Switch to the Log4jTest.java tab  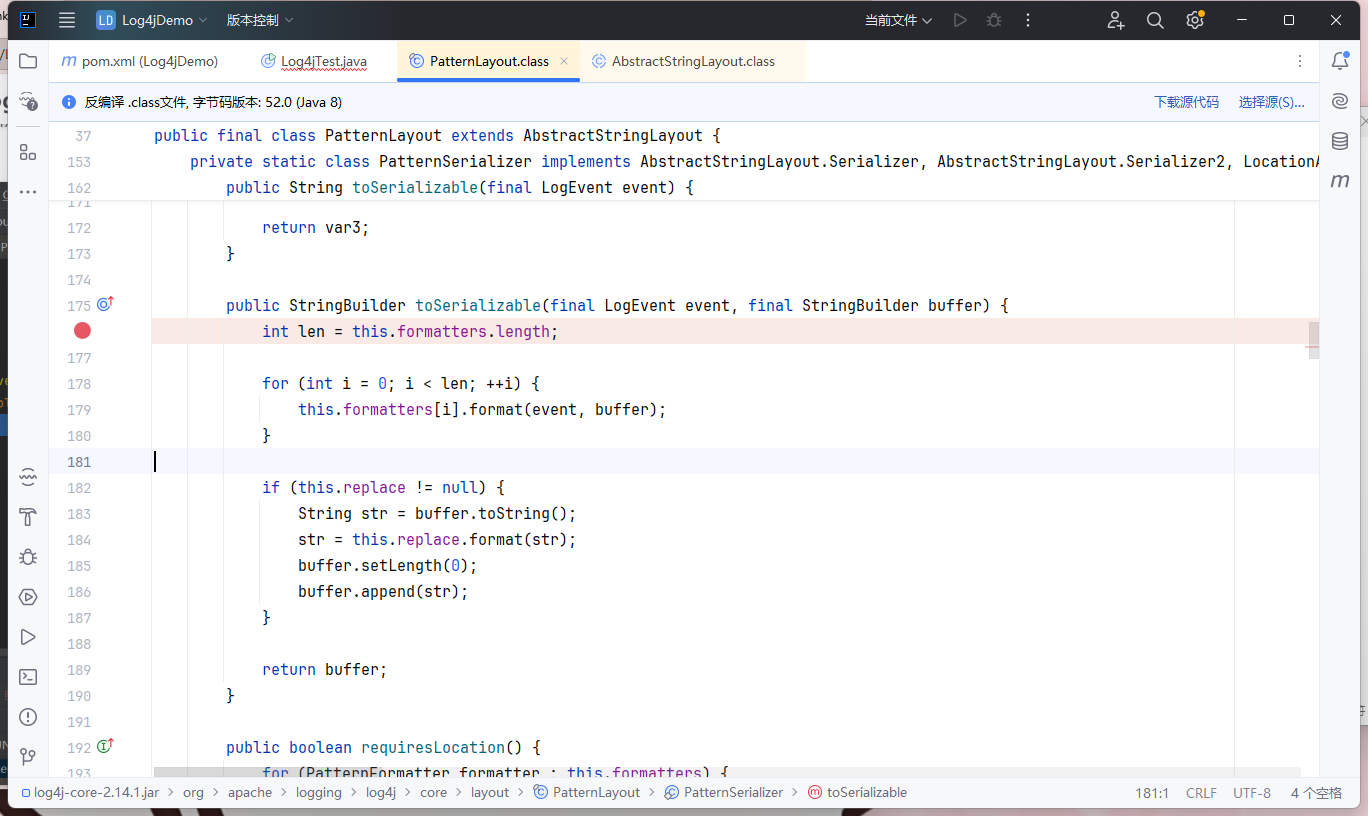[x=323, y=61]
